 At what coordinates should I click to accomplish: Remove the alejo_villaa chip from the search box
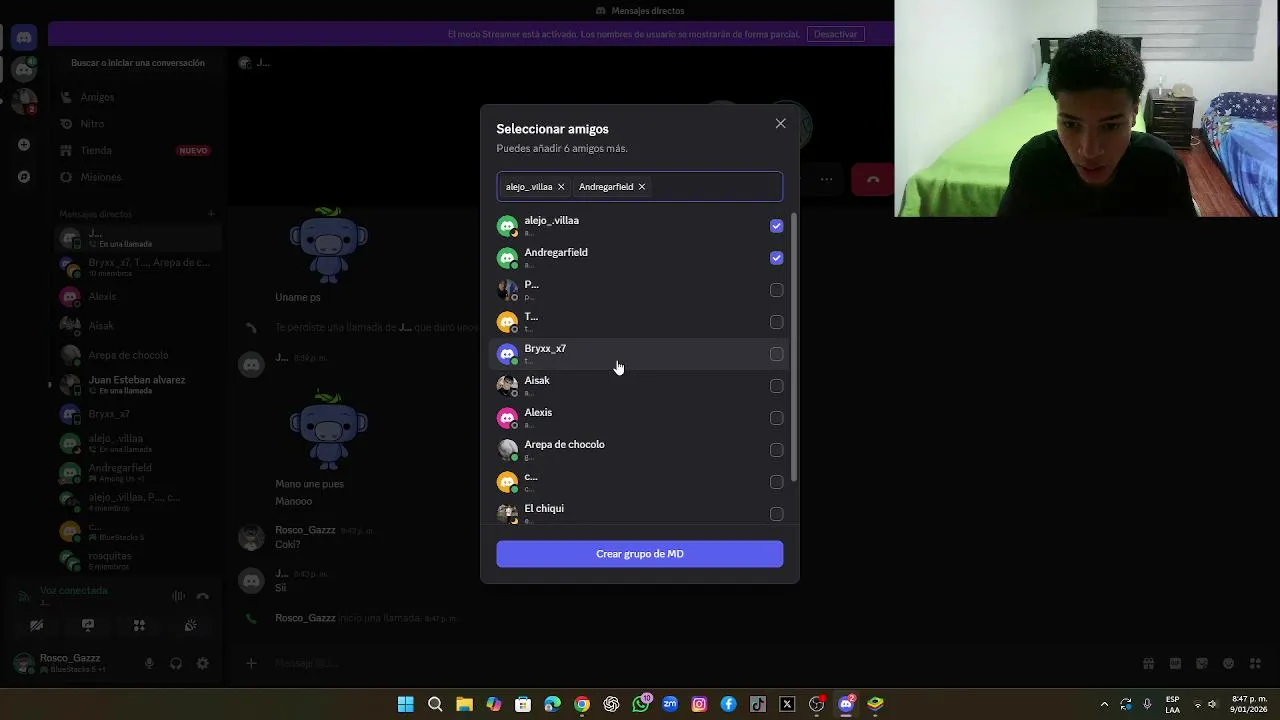561,187
